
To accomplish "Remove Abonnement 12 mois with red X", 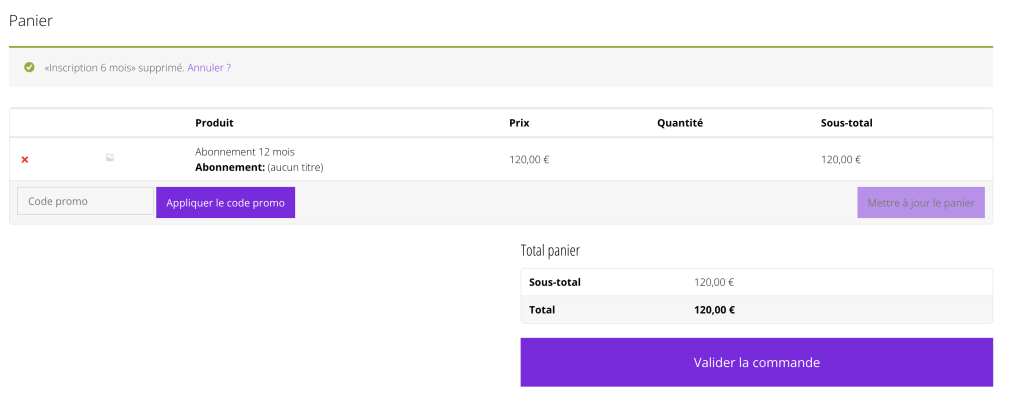I will click(x=25, y=159).
